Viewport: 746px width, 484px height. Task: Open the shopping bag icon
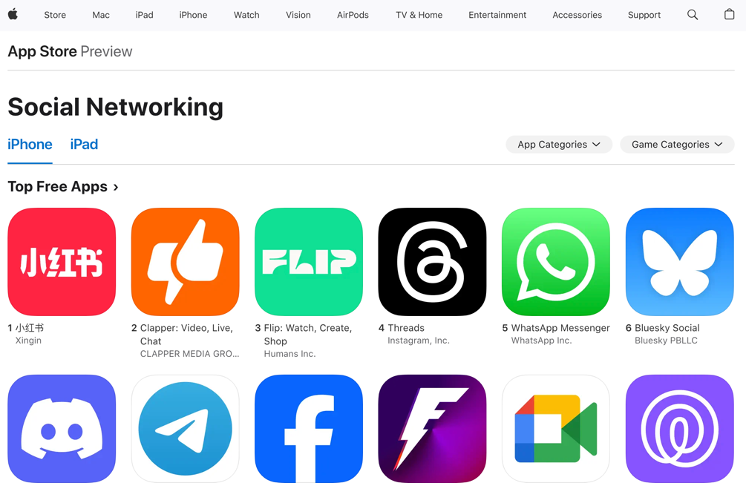click(x=729, y=14)
